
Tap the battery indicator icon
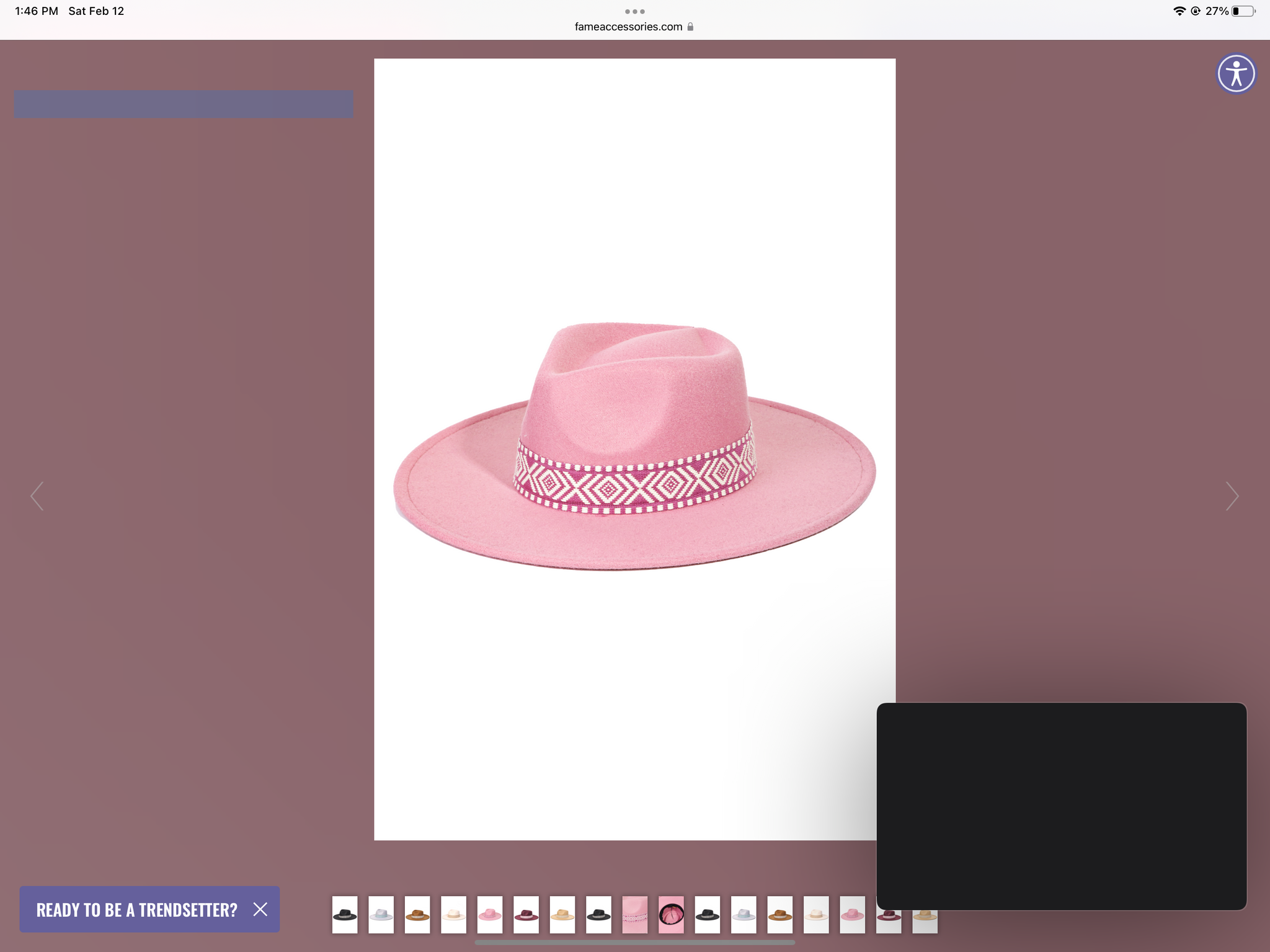(x=1243, y=11)
